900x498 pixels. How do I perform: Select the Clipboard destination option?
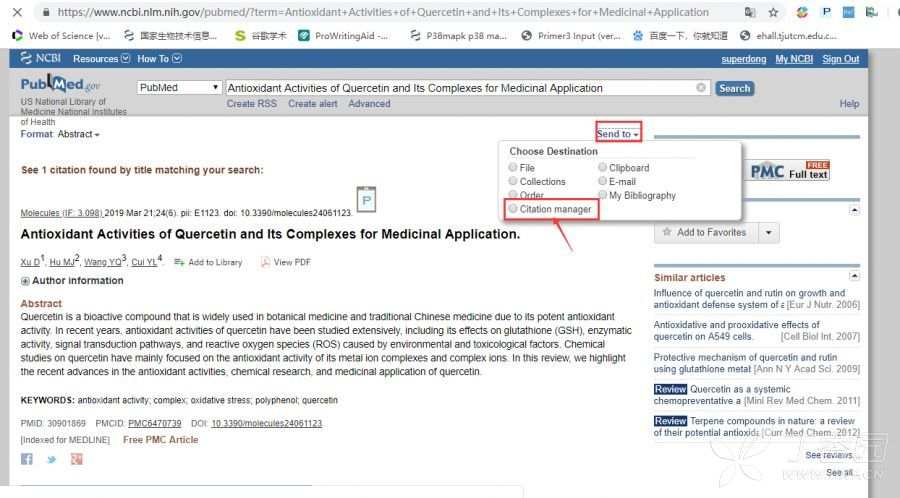pyautogui.click(x=602, y=168)
